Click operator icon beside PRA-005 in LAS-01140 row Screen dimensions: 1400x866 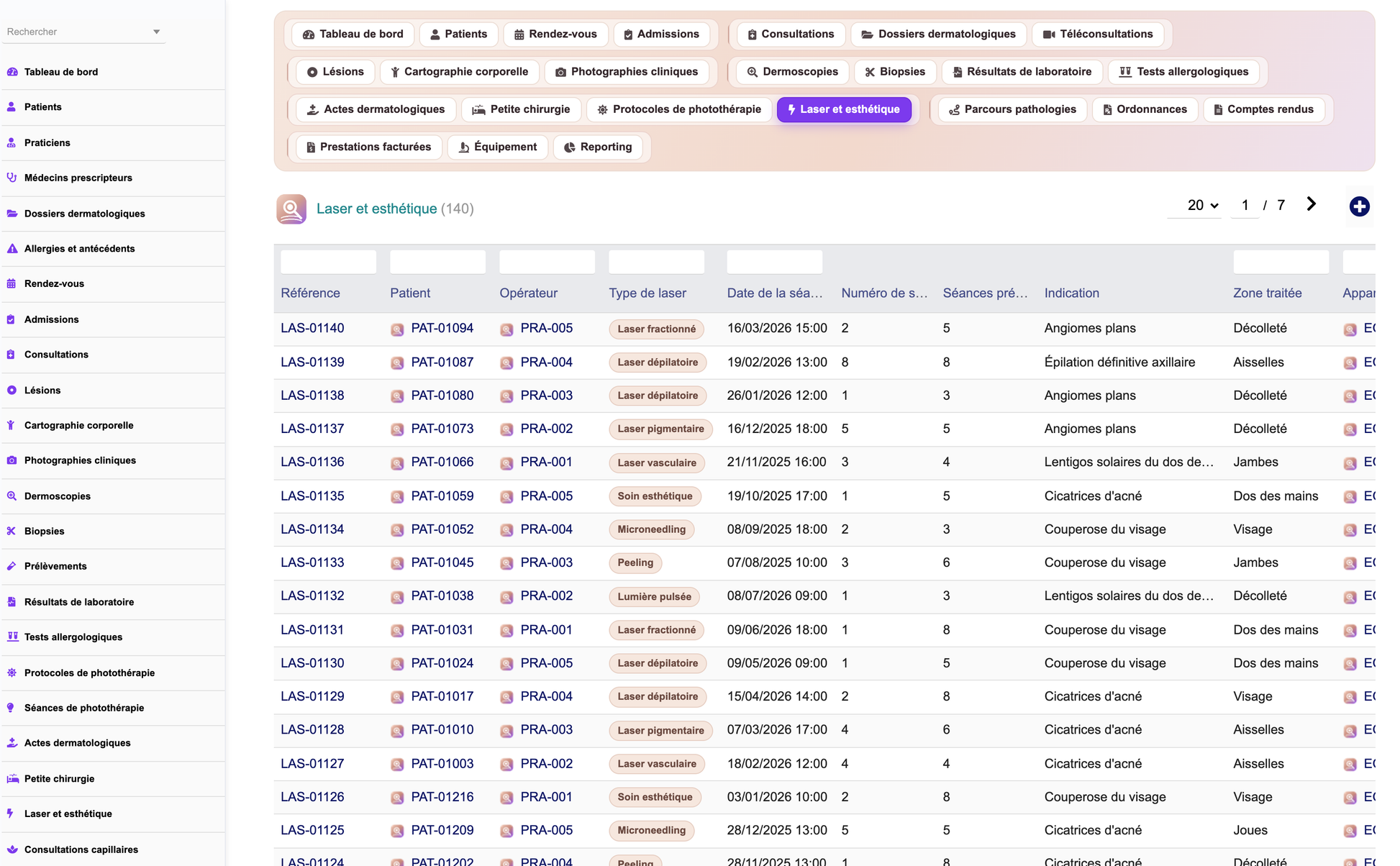(506, 329)
